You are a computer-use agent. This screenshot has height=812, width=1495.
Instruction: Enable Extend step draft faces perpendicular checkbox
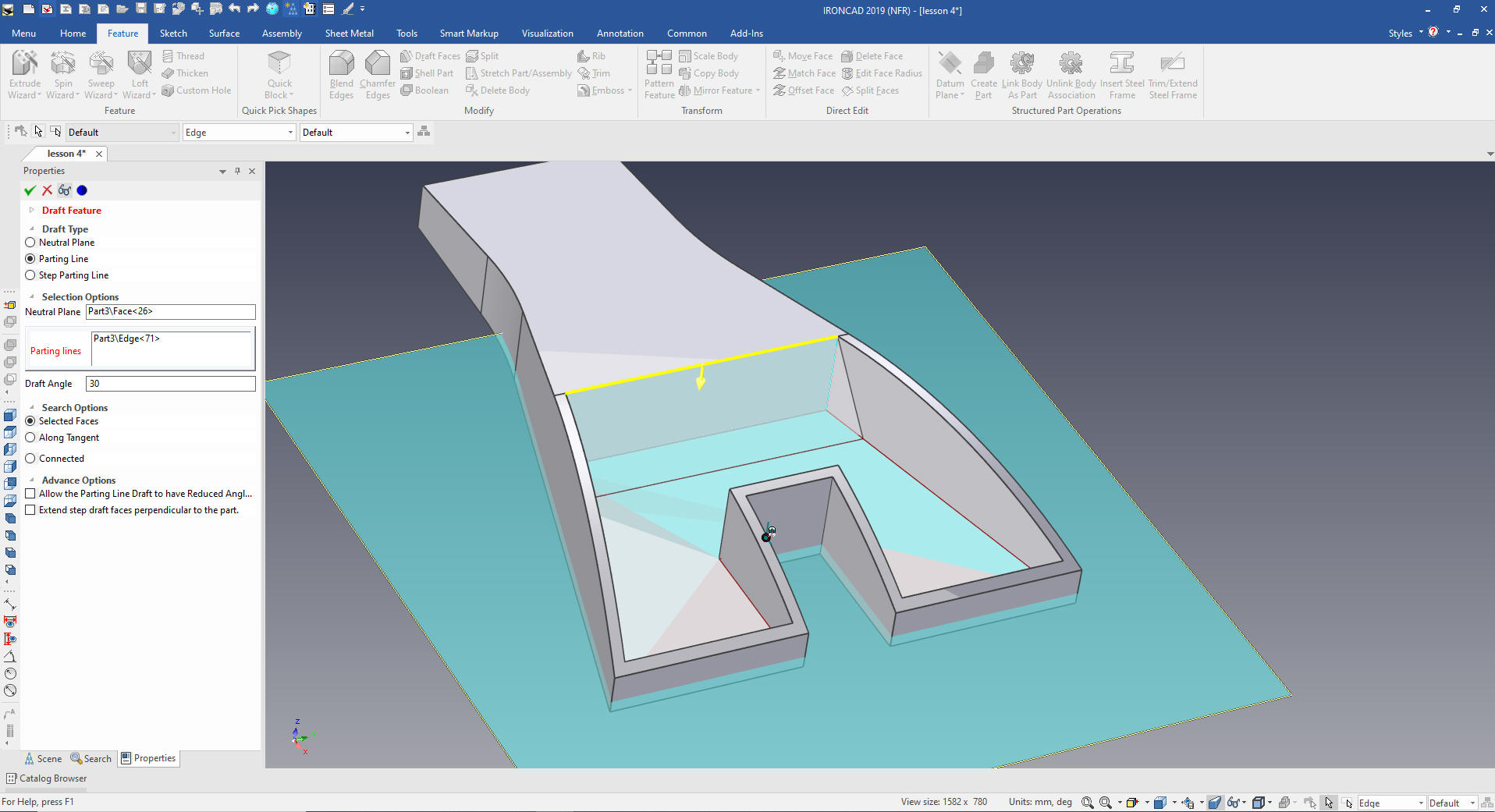(30, 510)
